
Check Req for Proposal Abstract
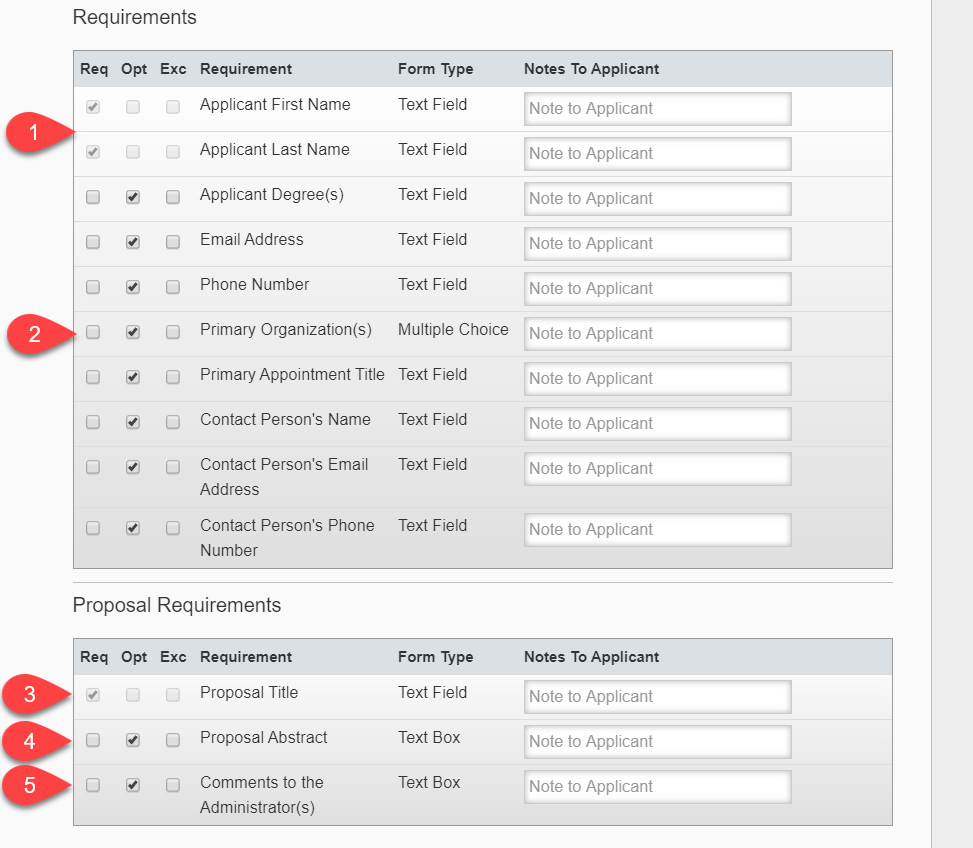click(x=93, y=740)
